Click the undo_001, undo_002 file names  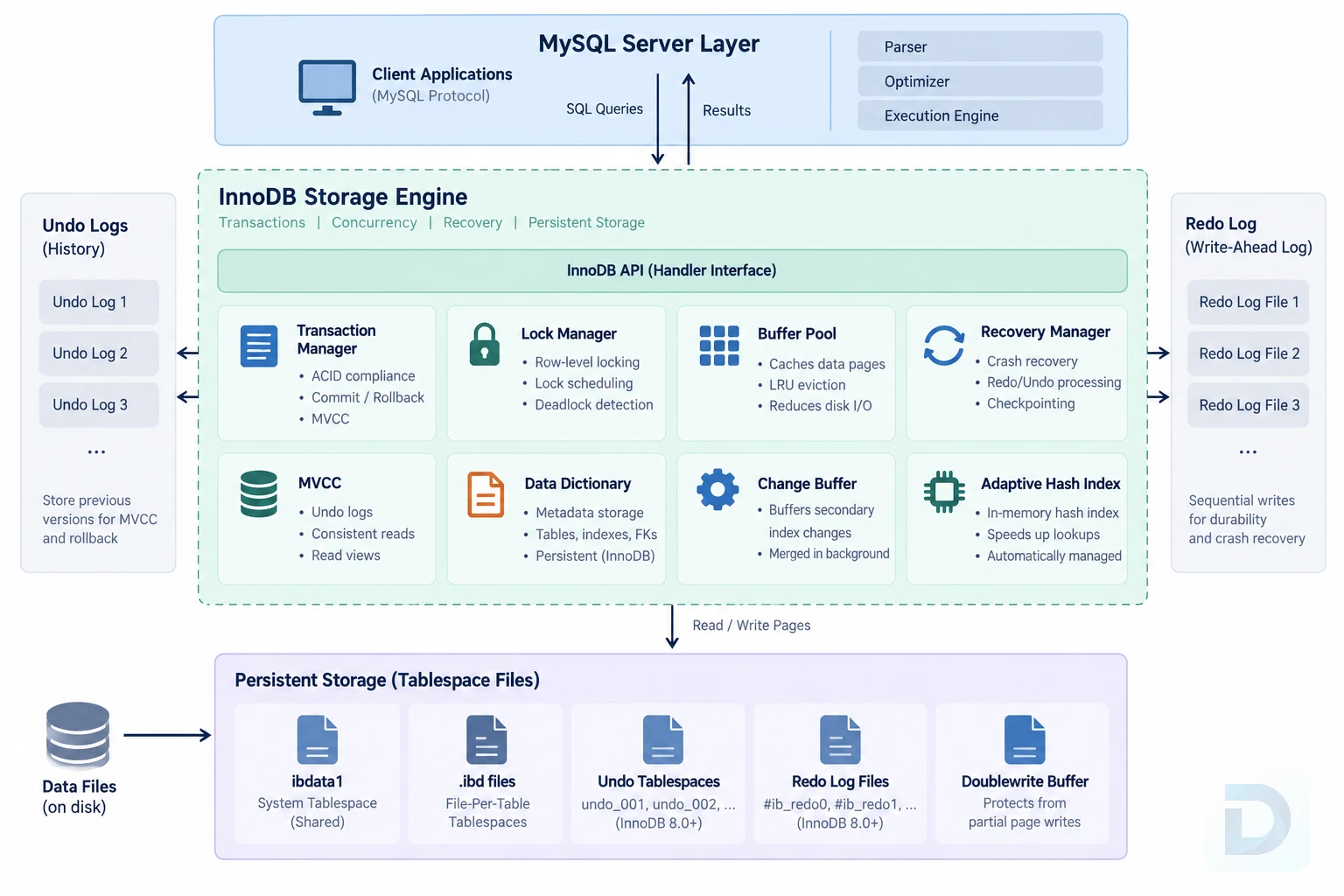[x=658, y=804]
